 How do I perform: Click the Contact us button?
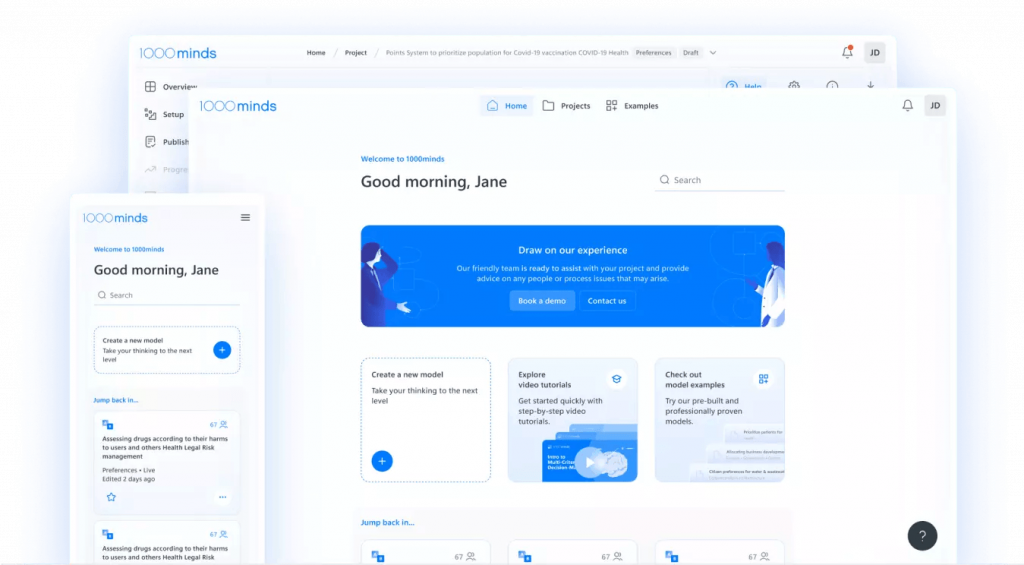click(607, 300)
